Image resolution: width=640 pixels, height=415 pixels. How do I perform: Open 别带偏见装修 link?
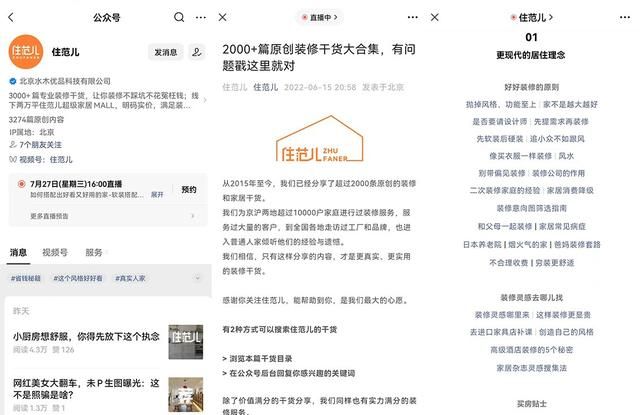pyautogui.click(x=502, y=173)
